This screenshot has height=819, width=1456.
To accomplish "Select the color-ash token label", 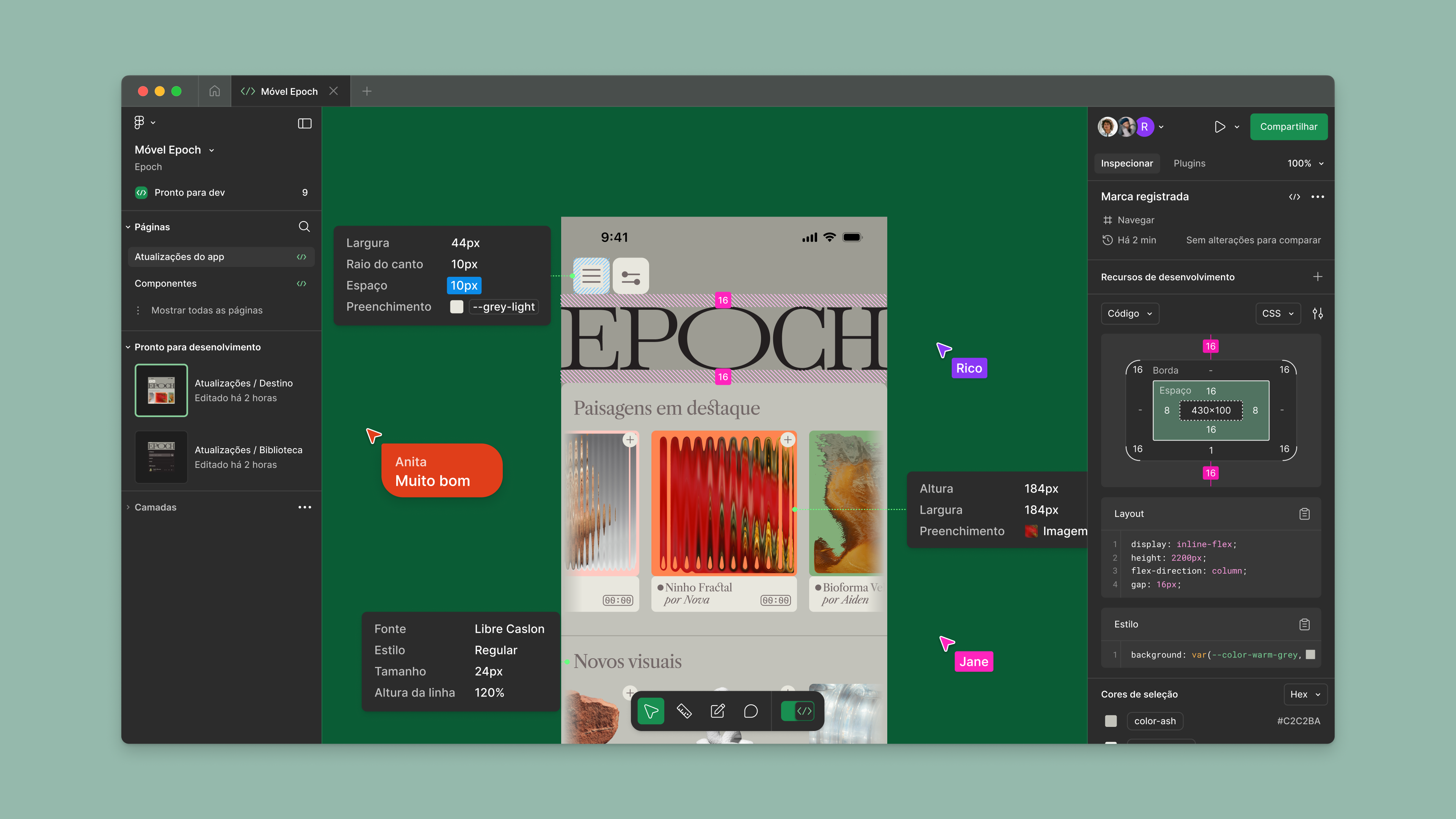I will click(x=1155, y=721).
